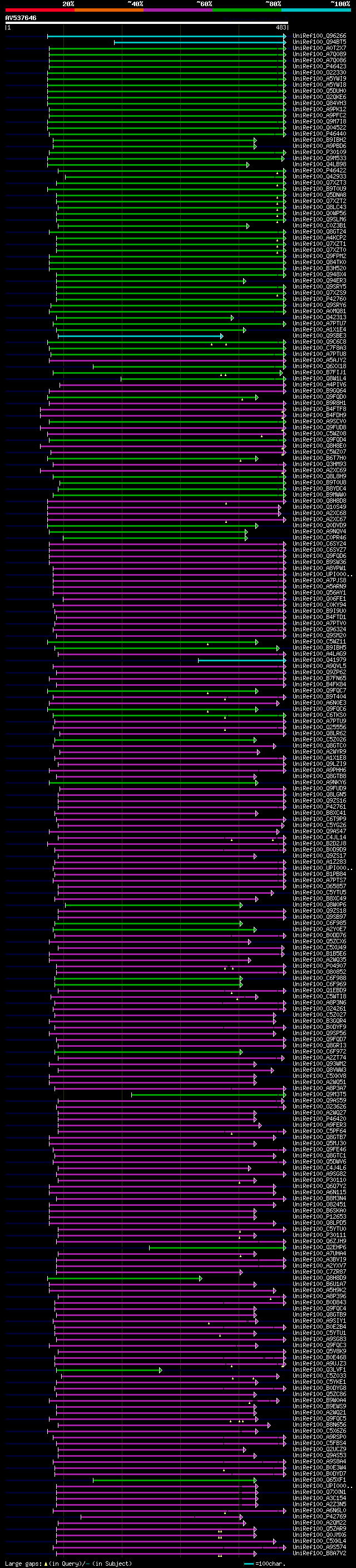Click hit UniRef100_Q9SBE3
Screen dimensions: 356x1568
tap(319, 336)
